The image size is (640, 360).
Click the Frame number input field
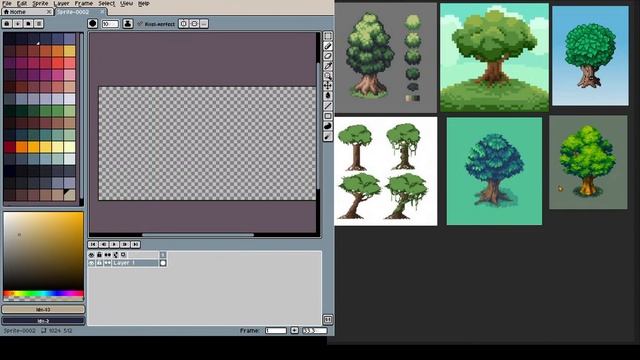point(276,330)
